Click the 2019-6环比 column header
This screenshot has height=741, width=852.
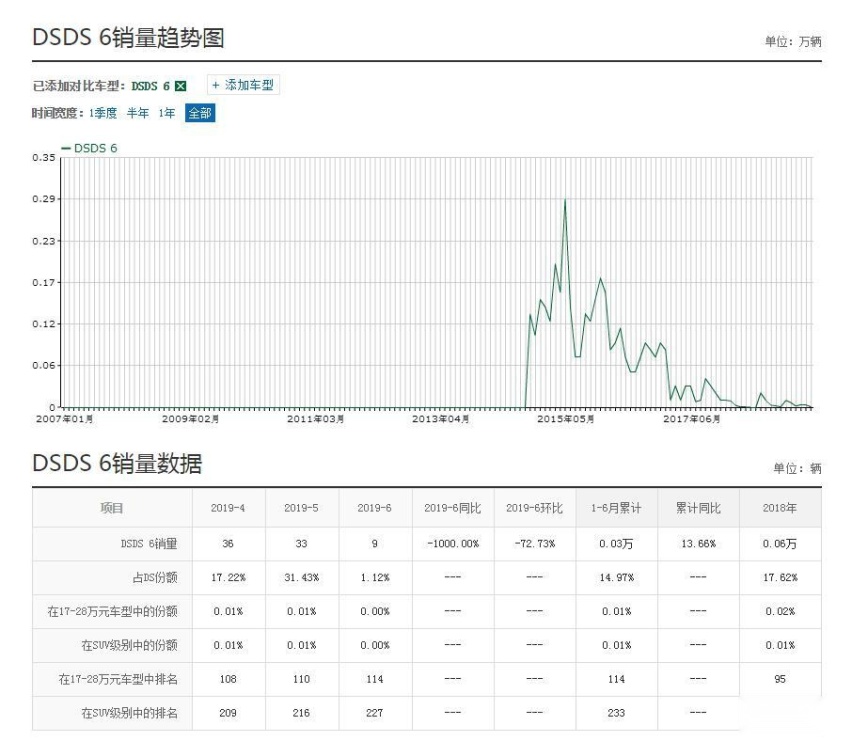pyautogui.click(x=535, y=508)
